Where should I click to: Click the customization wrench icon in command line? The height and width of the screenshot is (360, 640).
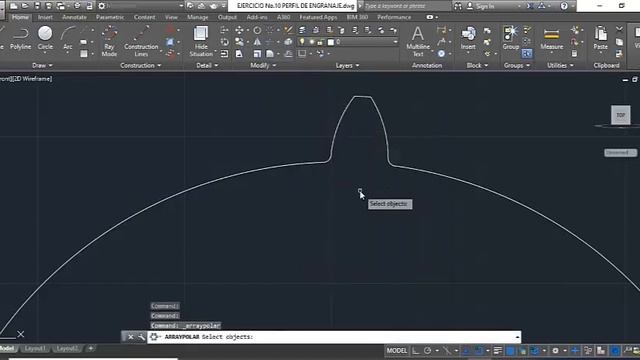coord(141,337)
